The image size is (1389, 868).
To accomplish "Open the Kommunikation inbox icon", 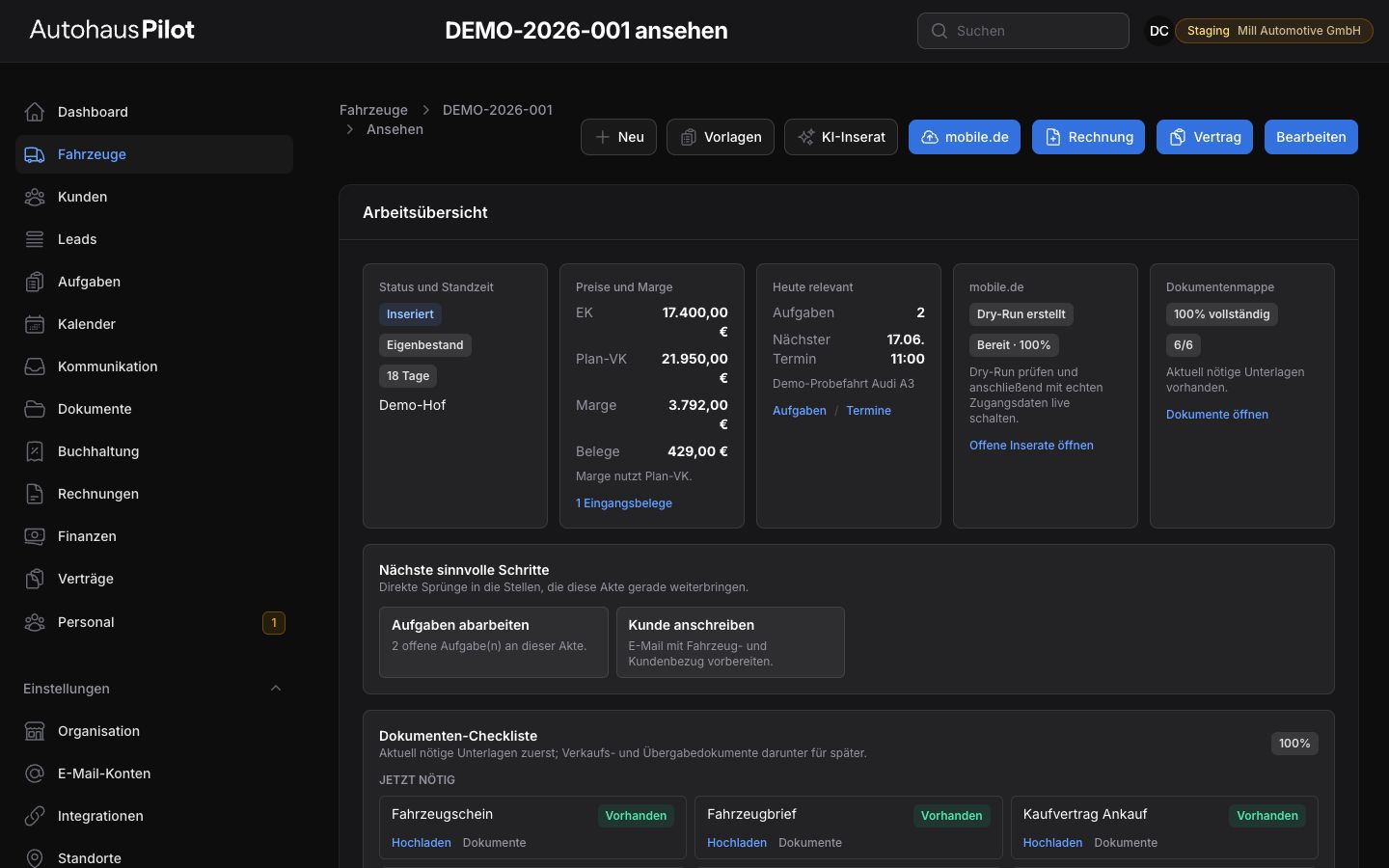I will click(x=35, y=366).
